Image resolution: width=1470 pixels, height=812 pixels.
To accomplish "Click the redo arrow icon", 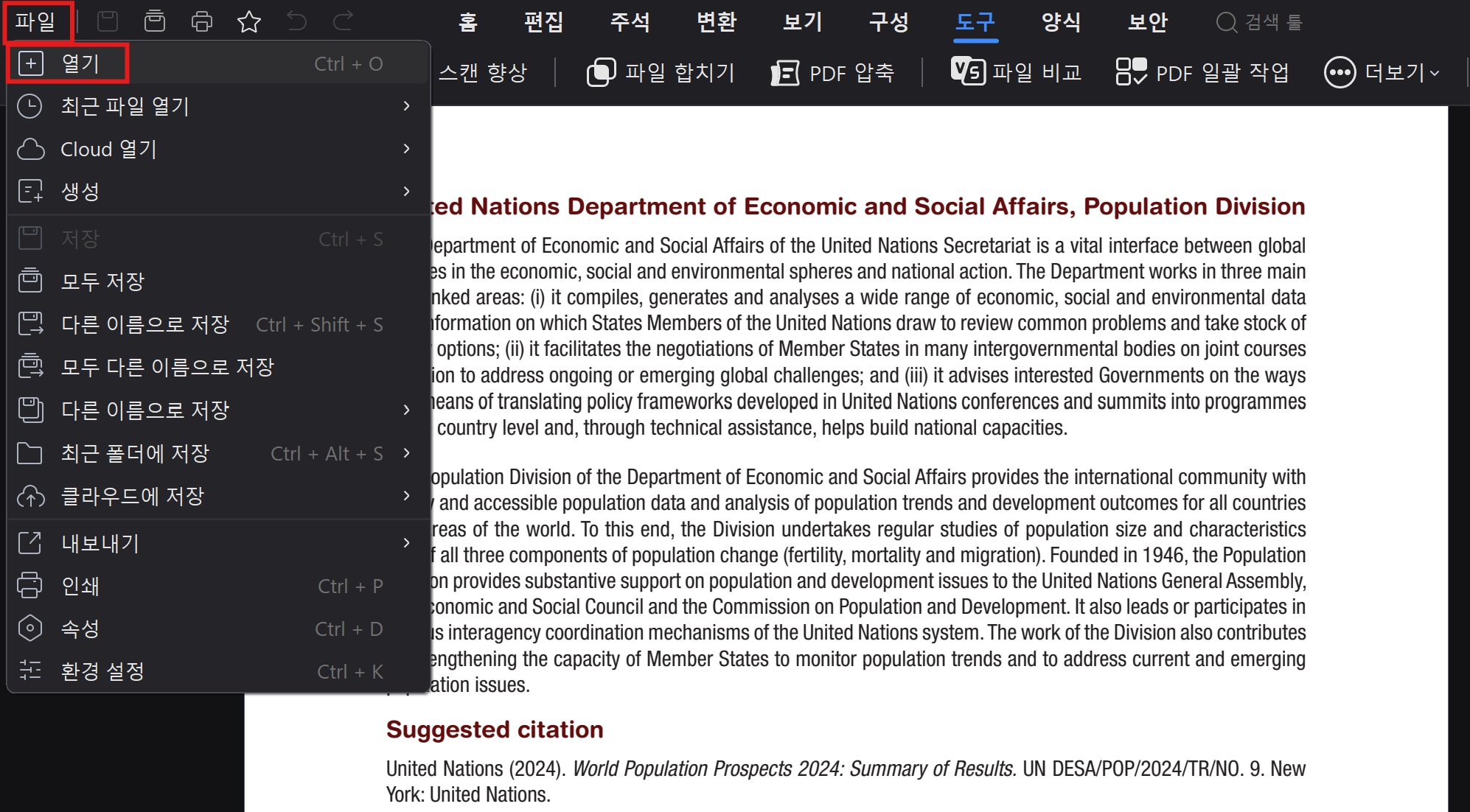I will [344, 21].
